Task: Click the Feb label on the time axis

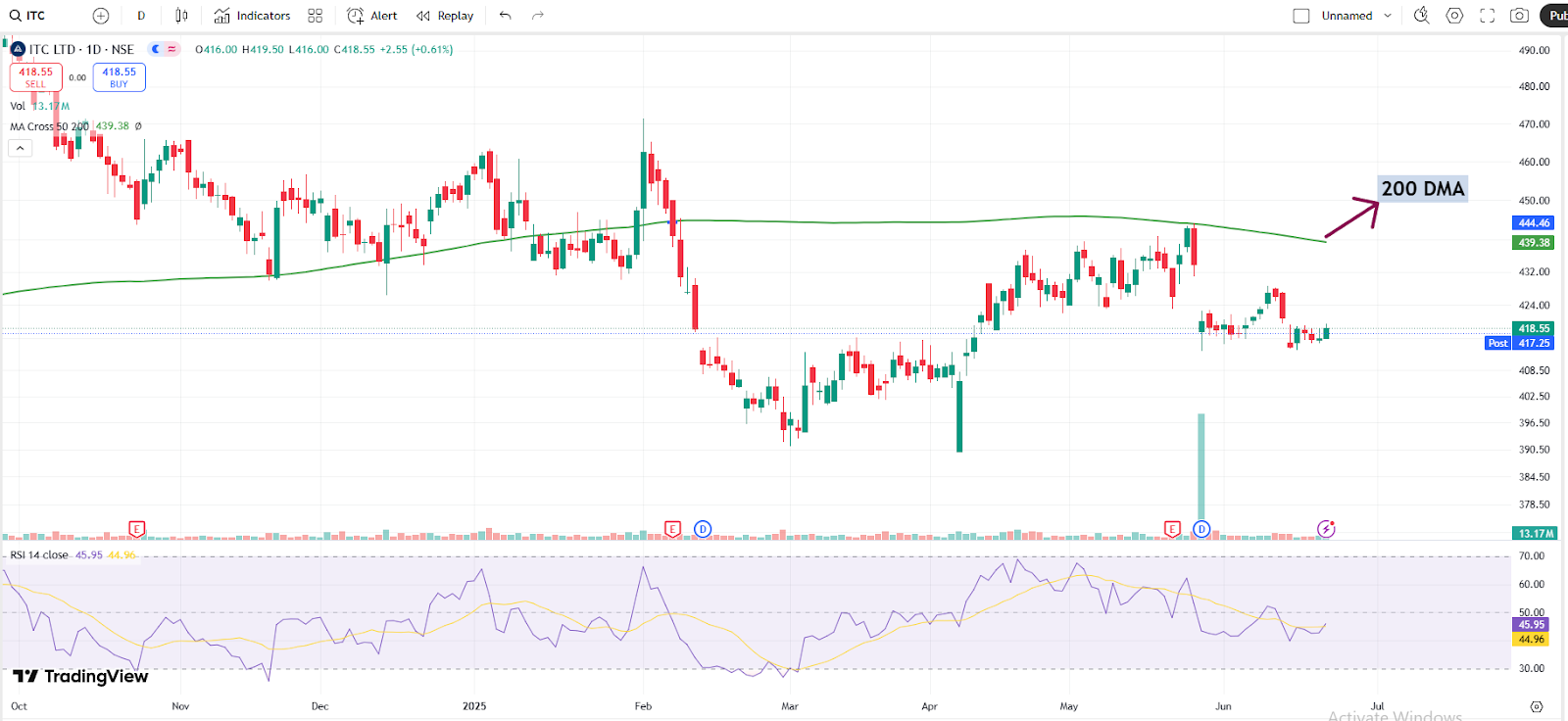Action: [x=643, y=706]
